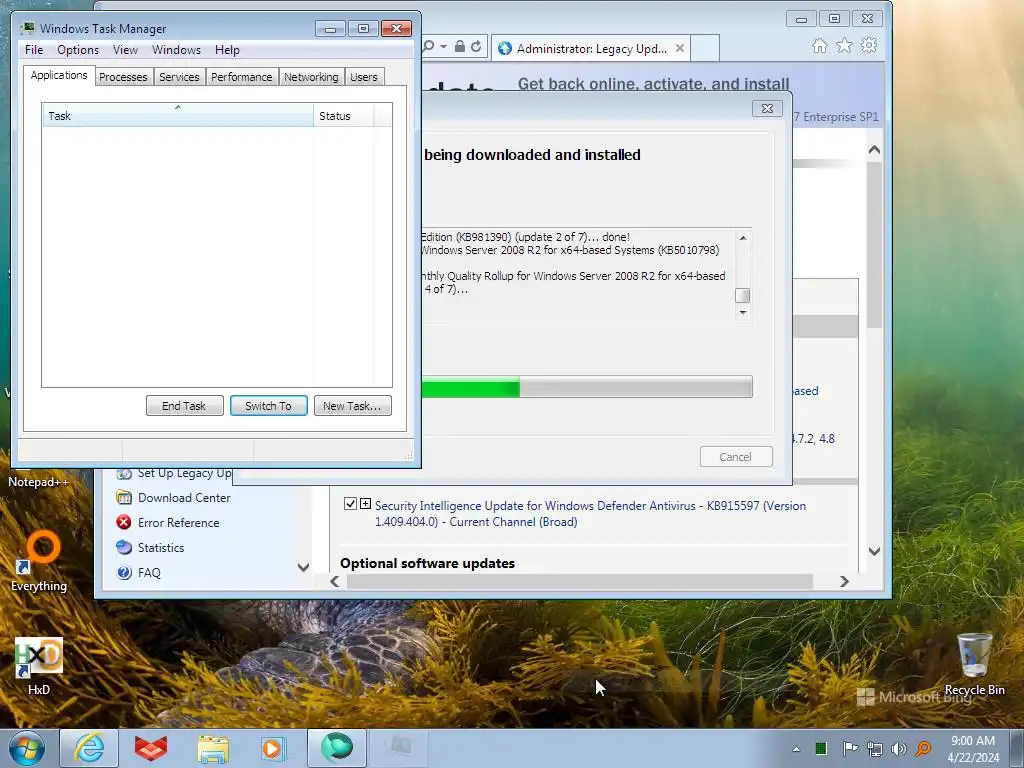The image size is (1024, 768).
Task: Click the Statistics sidebar icon
Action: [x=123, y=547]
